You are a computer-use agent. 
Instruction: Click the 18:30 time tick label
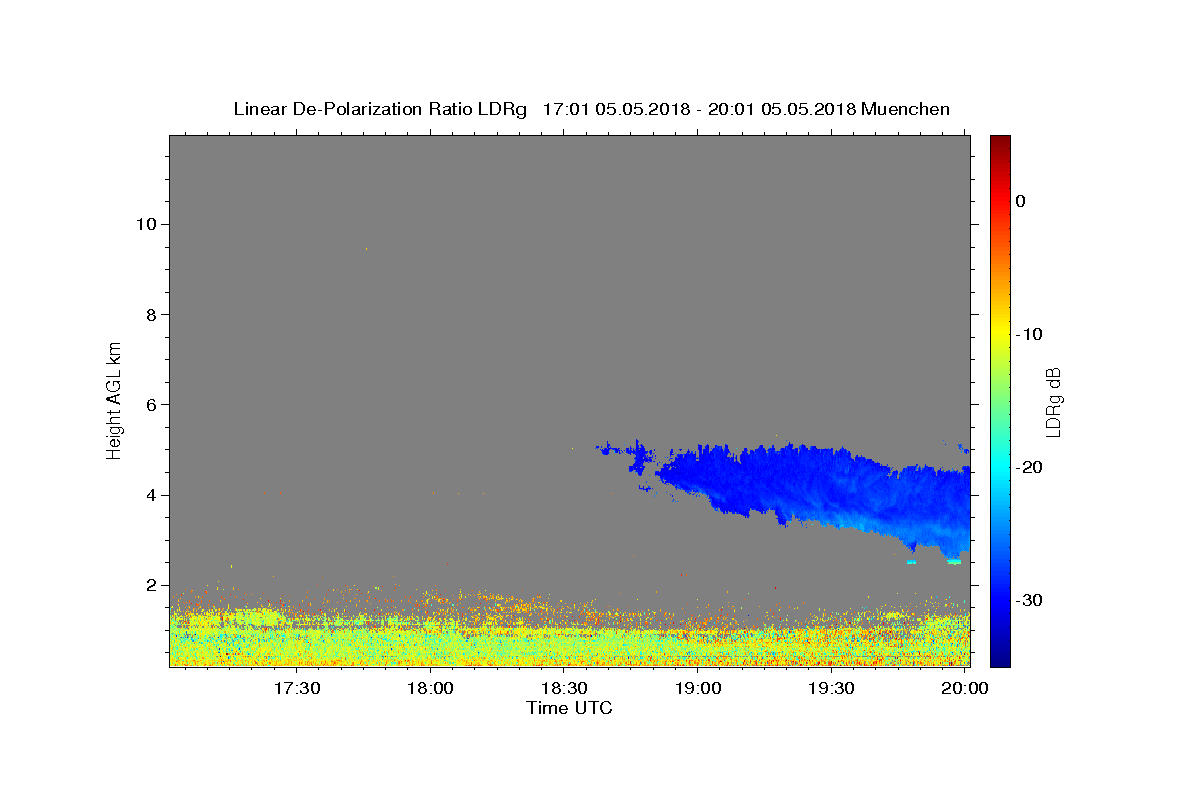[564, 689]
